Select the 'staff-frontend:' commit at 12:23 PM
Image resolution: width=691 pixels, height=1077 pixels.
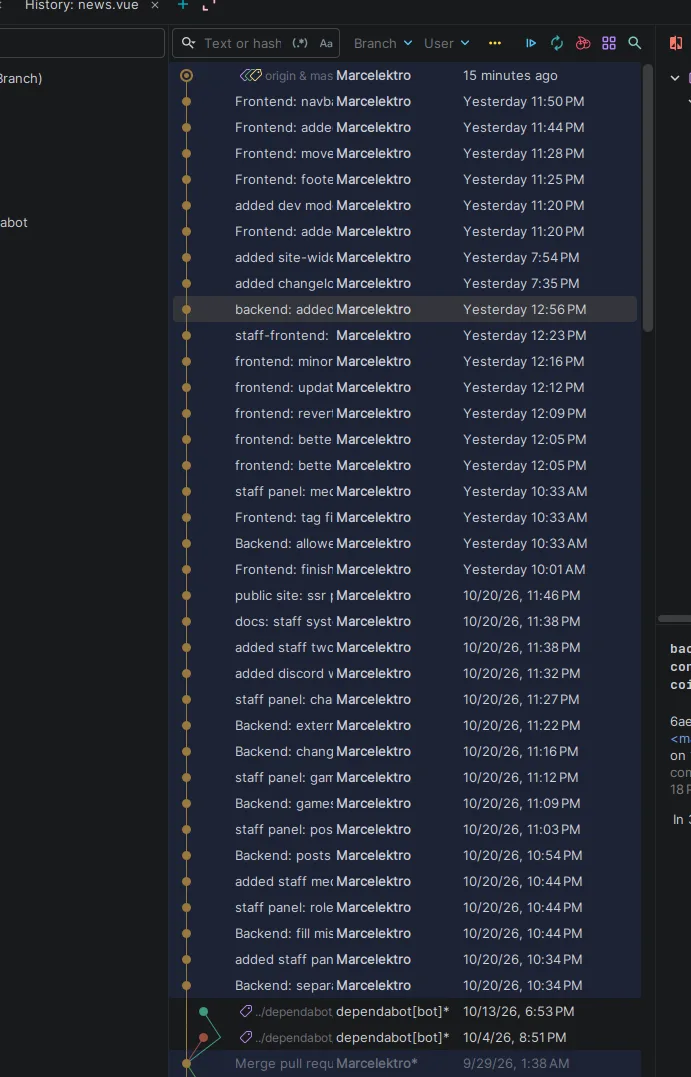405,336
